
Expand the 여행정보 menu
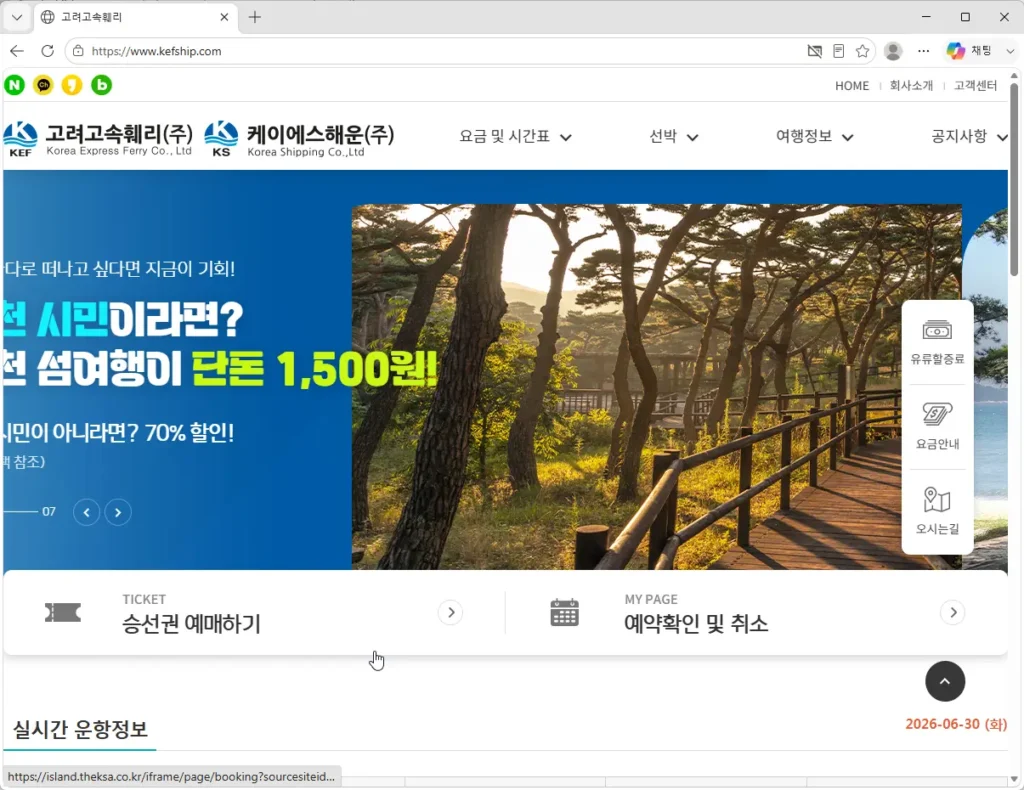coord(814,136)
